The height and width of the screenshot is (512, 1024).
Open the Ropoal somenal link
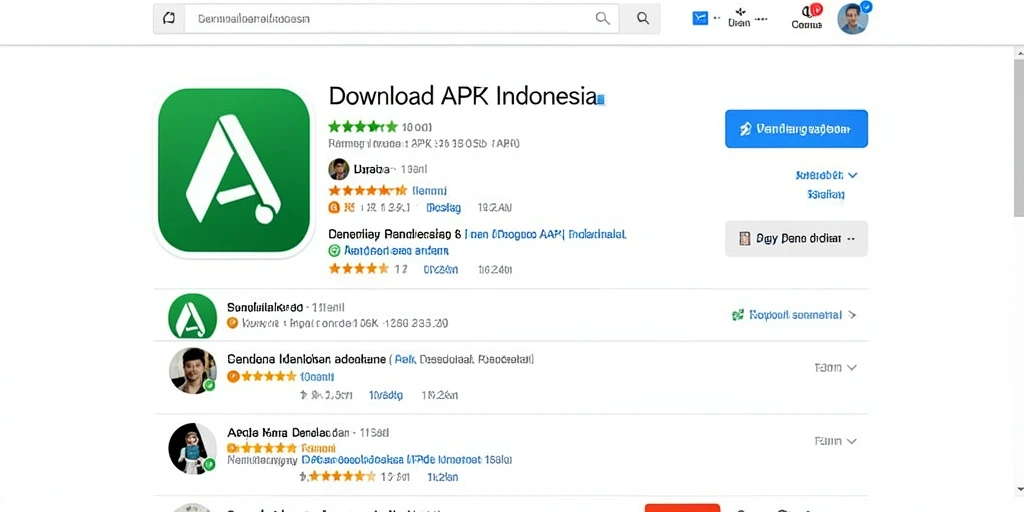[x=795, y=315]
